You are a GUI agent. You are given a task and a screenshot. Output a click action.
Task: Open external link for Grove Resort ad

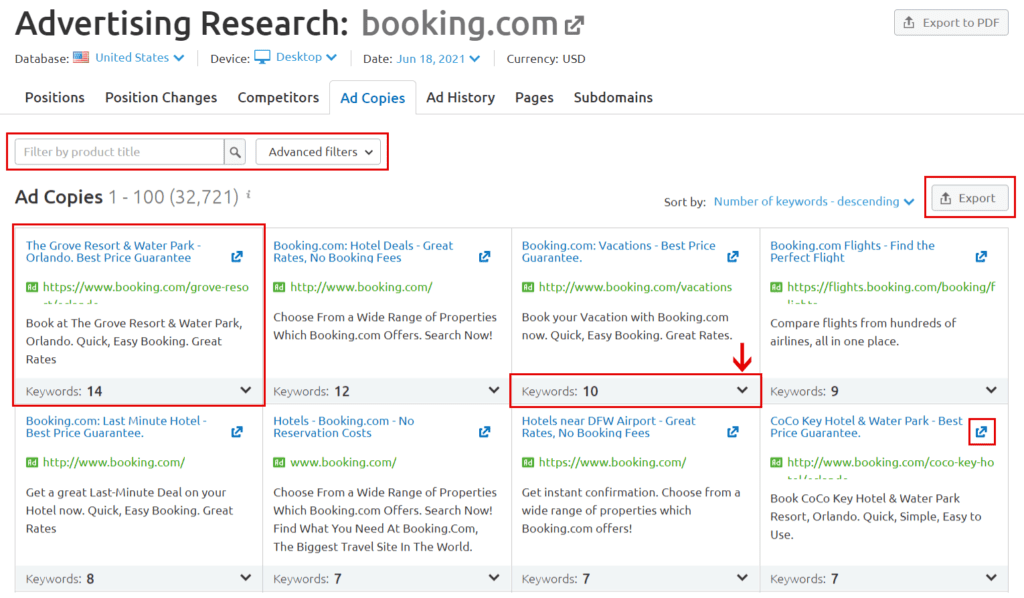click(237, 257)
